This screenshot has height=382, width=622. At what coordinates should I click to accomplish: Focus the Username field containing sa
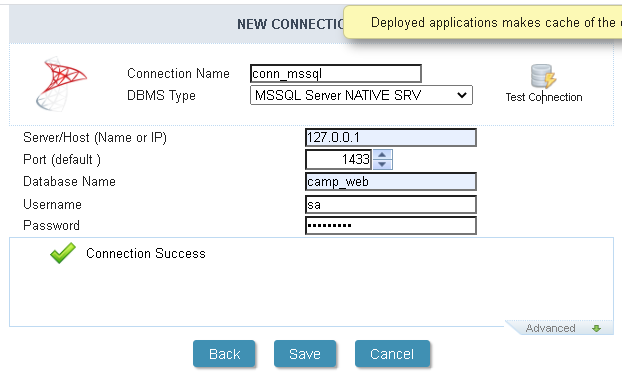point(391,205)
